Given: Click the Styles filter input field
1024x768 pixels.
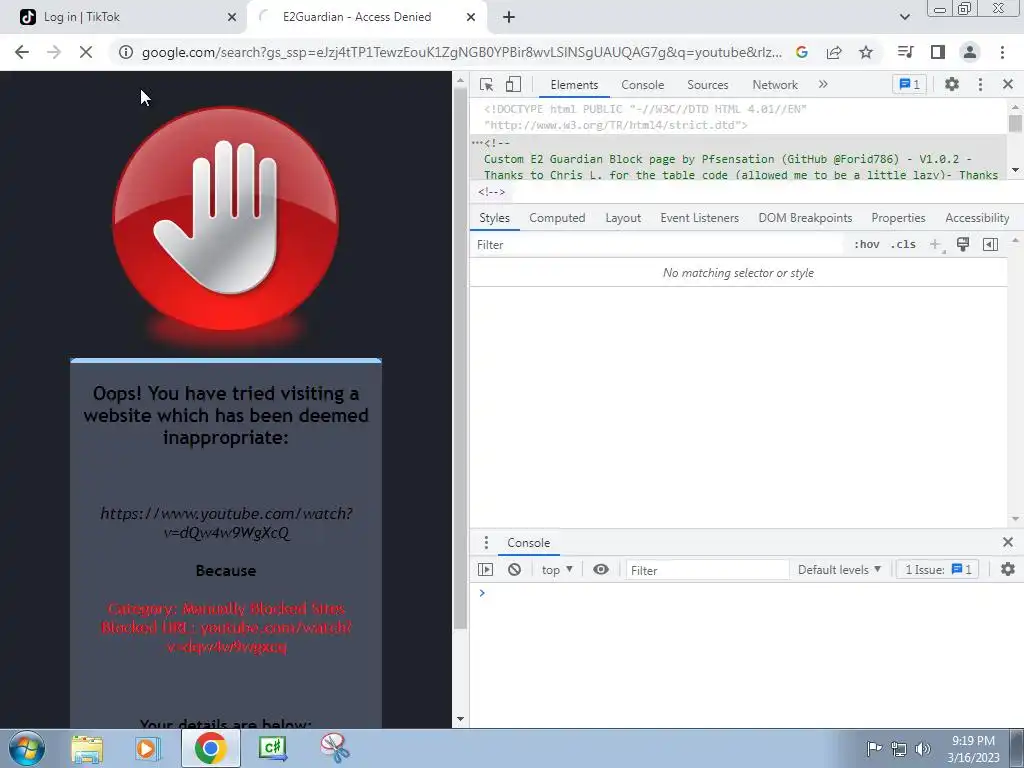Looking at the screenshot, I should [x=656, y=245].
